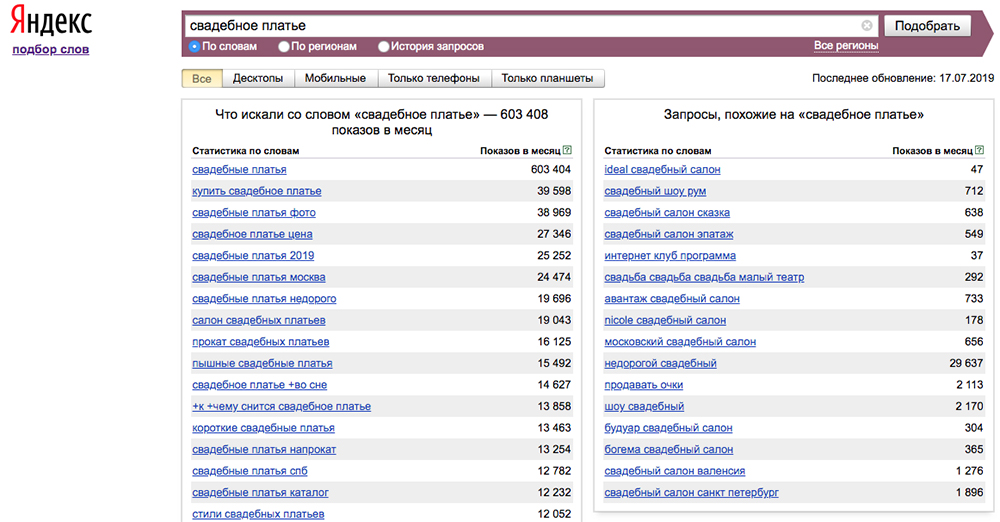Open 'прокат свадебных платьев' link
Screen dimensions: 1000x522
coord(260,342)
